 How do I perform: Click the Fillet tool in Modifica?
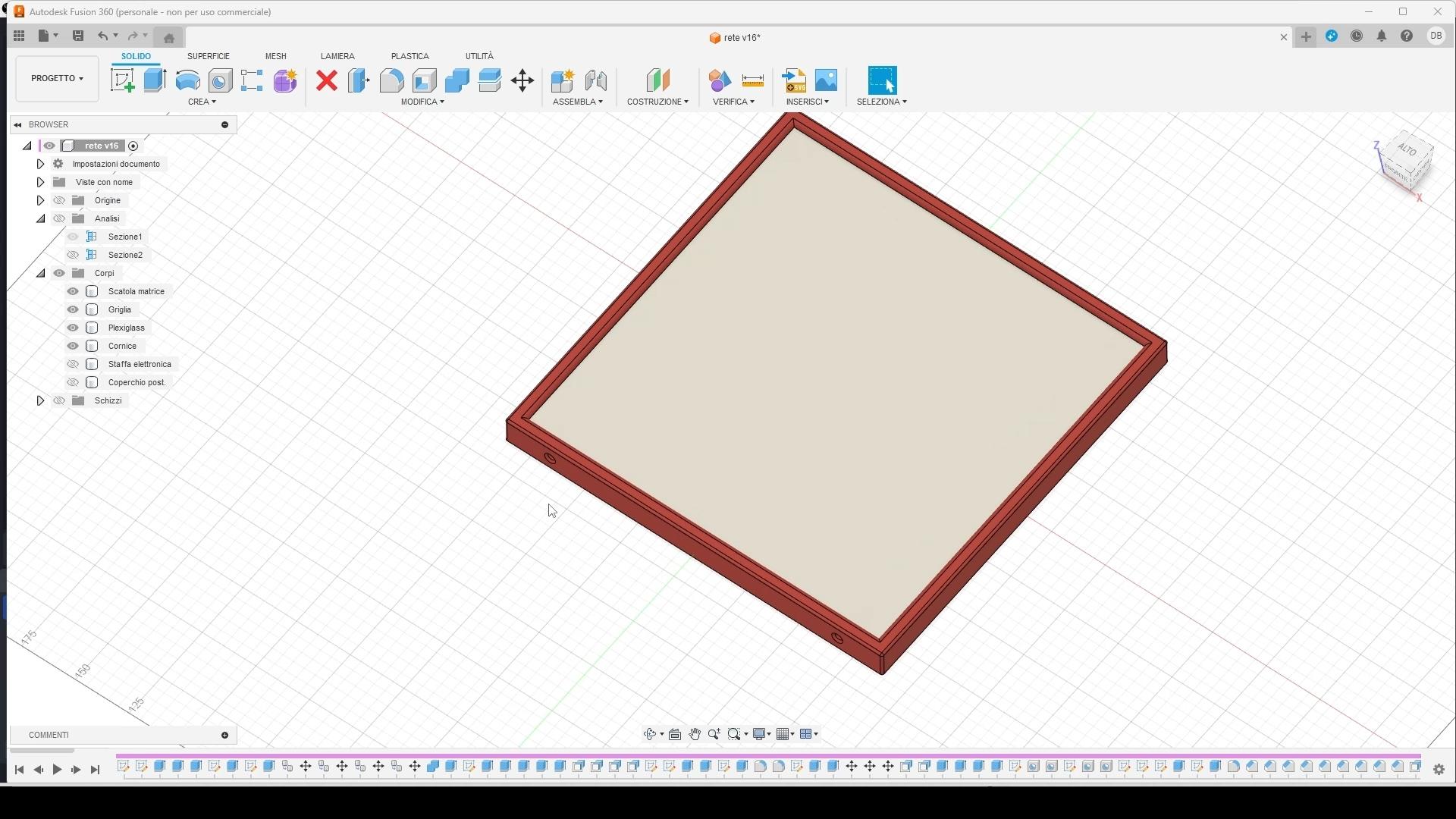[391, 80]
